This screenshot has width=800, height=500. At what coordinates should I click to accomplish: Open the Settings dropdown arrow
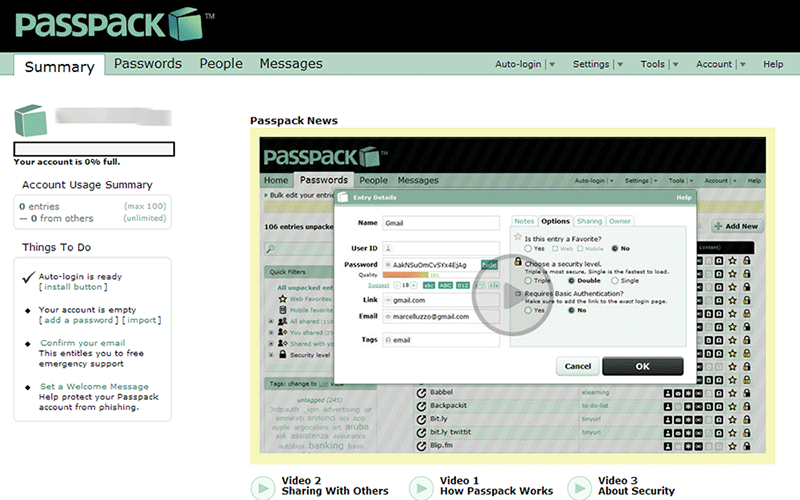pos(620,64)
